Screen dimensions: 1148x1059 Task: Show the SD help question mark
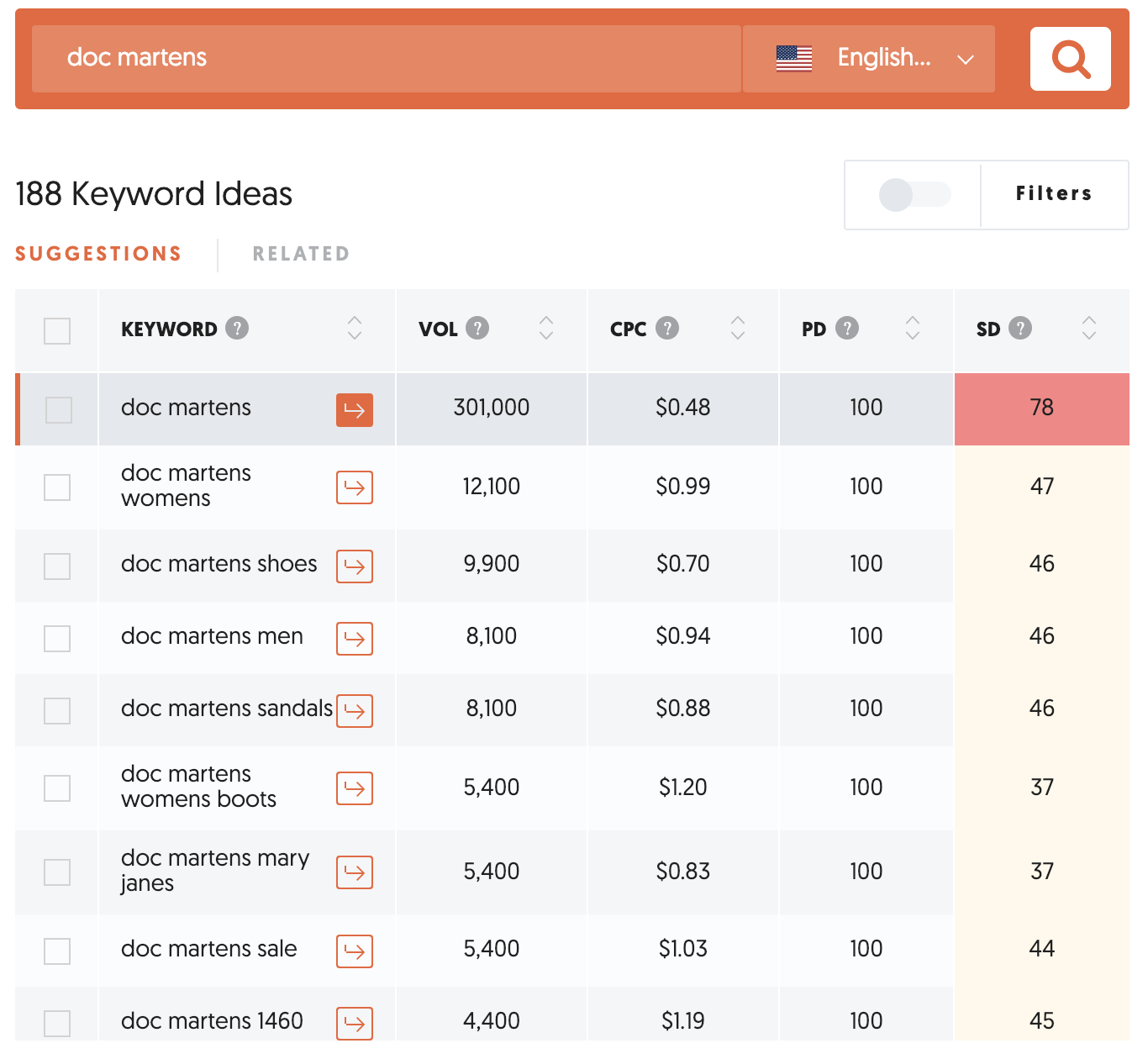[x=1020, y=328]
